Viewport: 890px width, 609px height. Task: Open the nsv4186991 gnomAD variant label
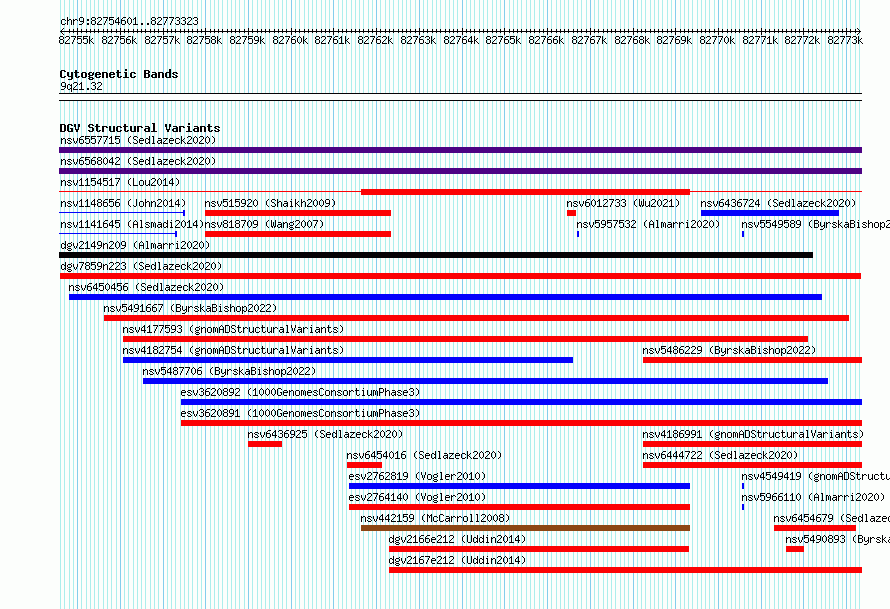pyautogui.click(x=753, y=434)
